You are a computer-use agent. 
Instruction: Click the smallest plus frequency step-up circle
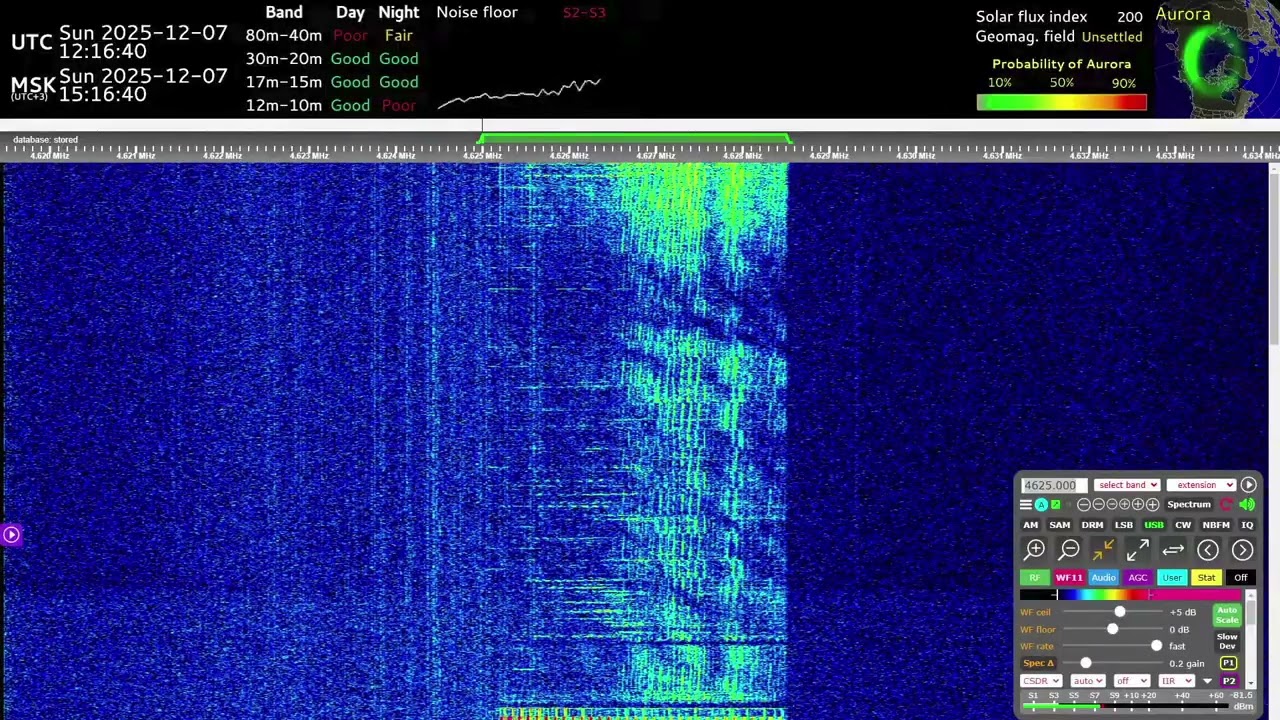[x=1124, y=504]
